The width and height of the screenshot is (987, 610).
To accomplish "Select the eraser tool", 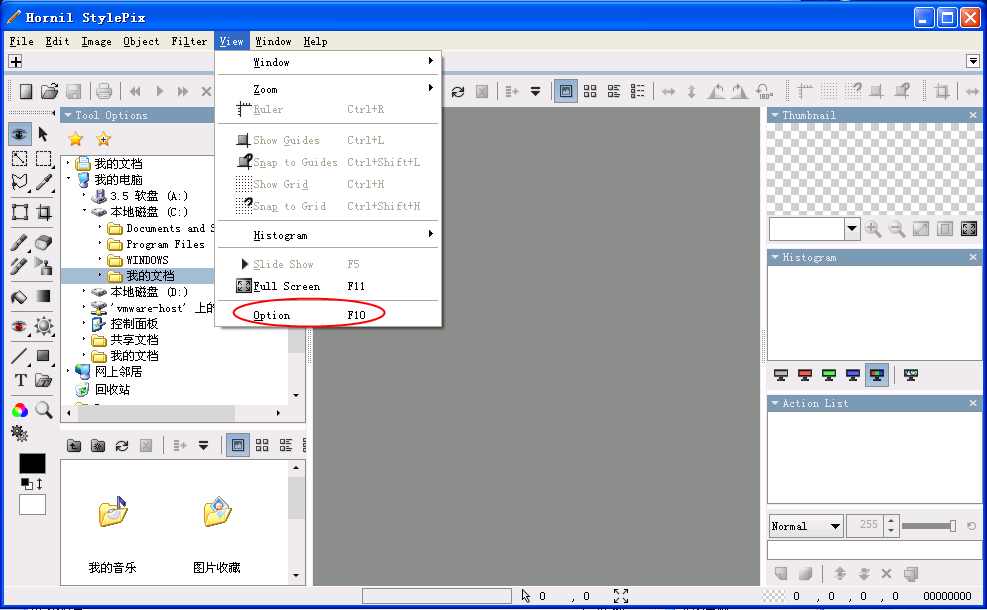I will [43, 242].
